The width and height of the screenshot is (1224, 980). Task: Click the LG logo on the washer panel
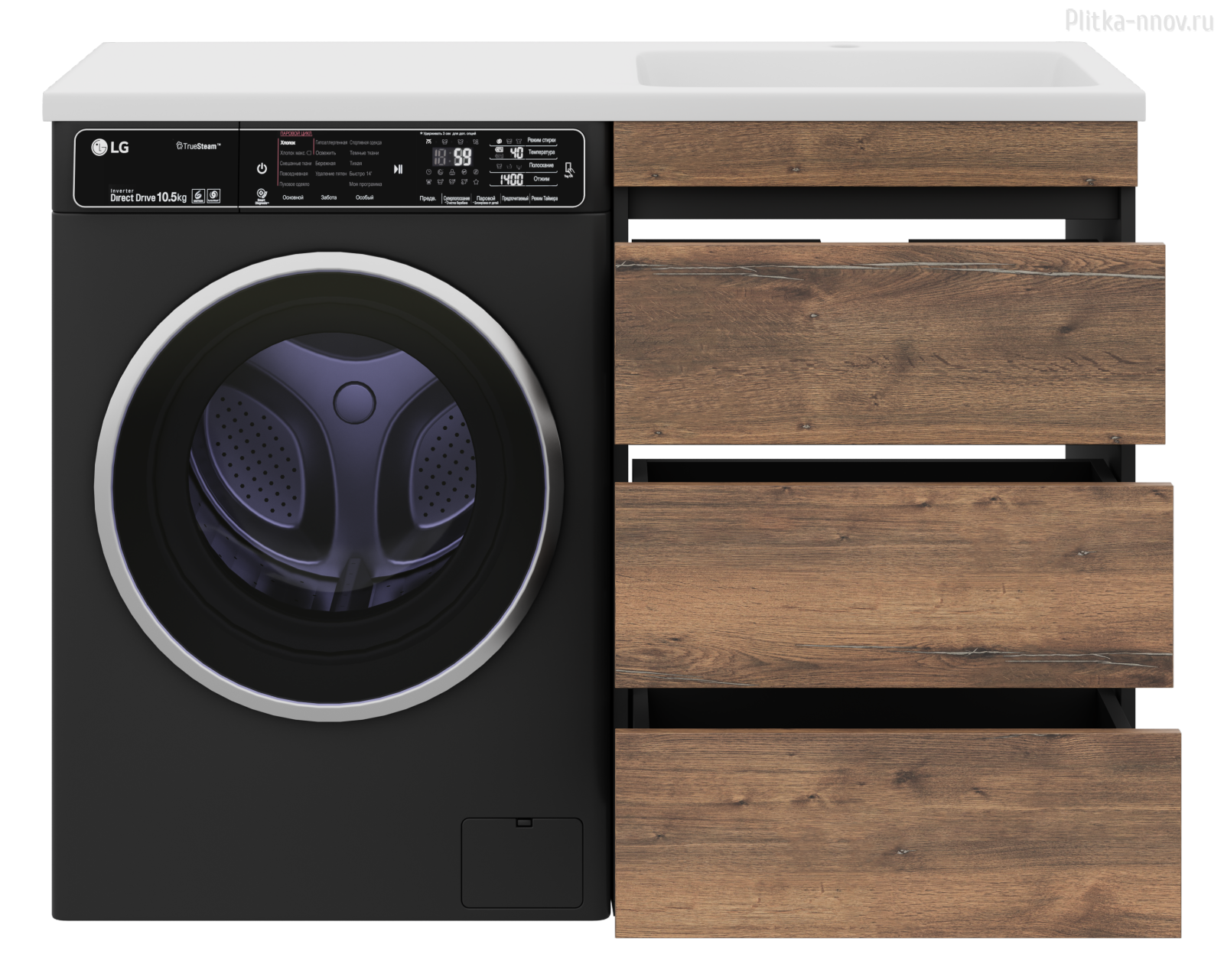tap(111, 147)
